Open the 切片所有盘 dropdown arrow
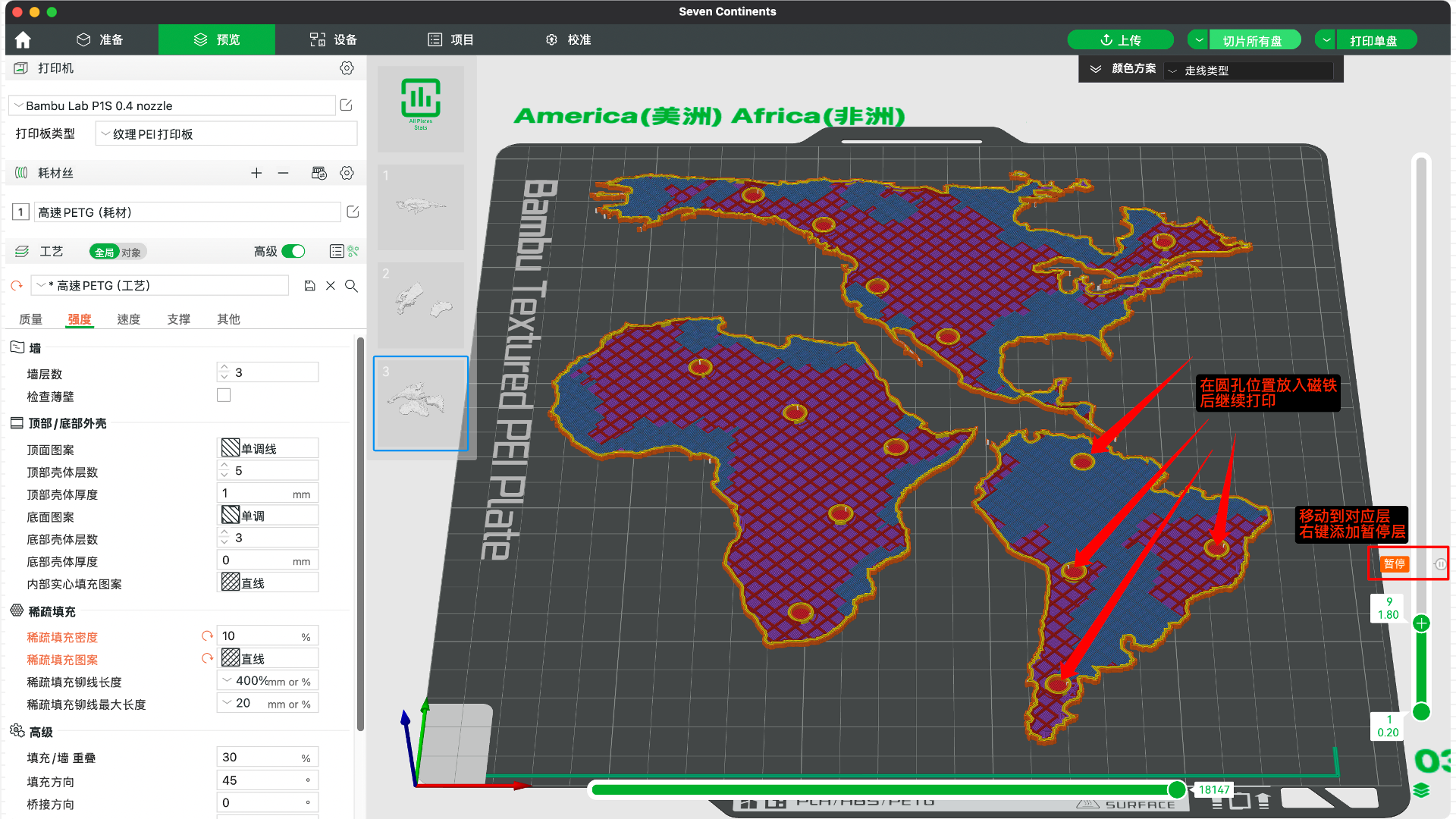 (x=1199, y=40)
